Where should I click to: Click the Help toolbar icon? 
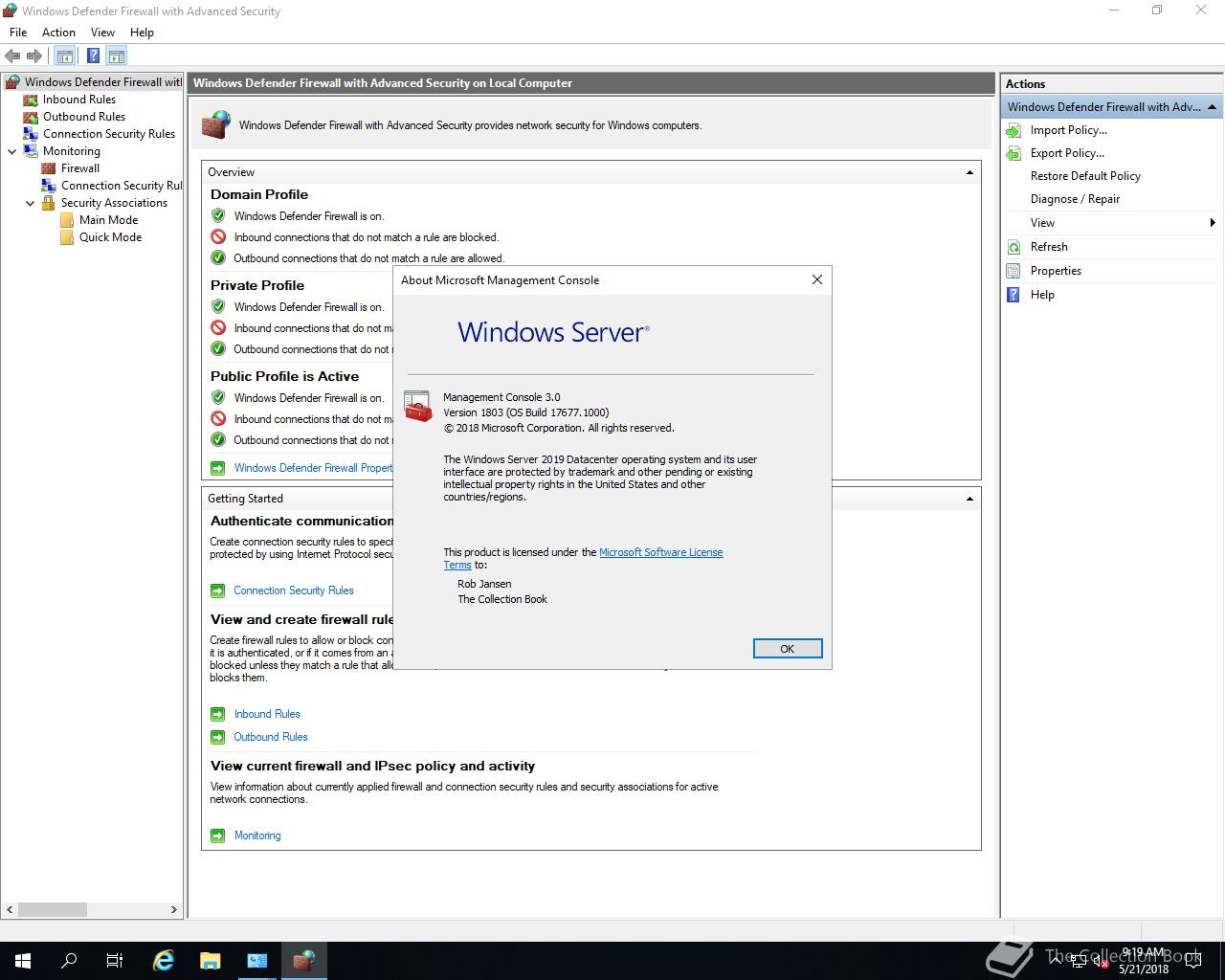[93, 56]
